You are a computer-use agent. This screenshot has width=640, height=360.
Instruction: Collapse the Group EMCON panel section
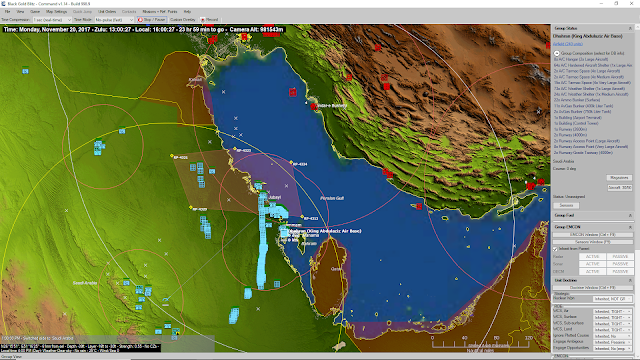[630, 227]
